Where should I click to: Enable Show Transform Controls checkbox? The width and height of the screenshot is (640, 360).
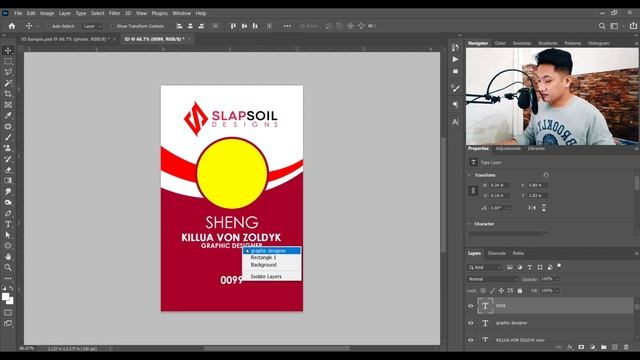113,26
